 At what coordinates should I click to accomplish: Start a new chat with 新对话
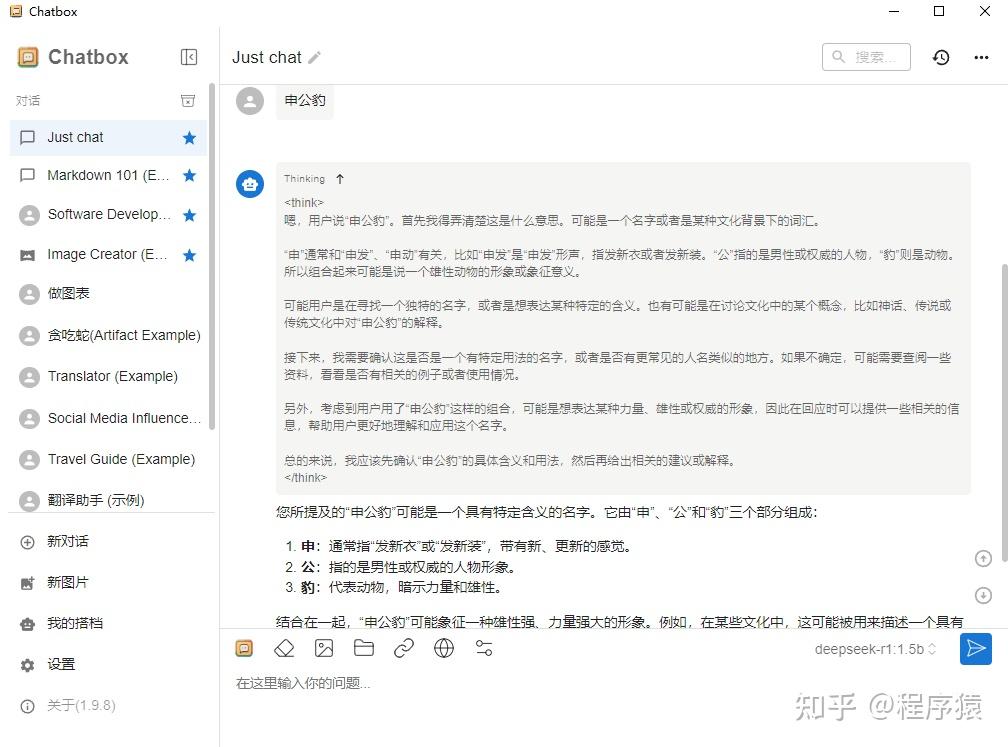(x=108, y=542)
